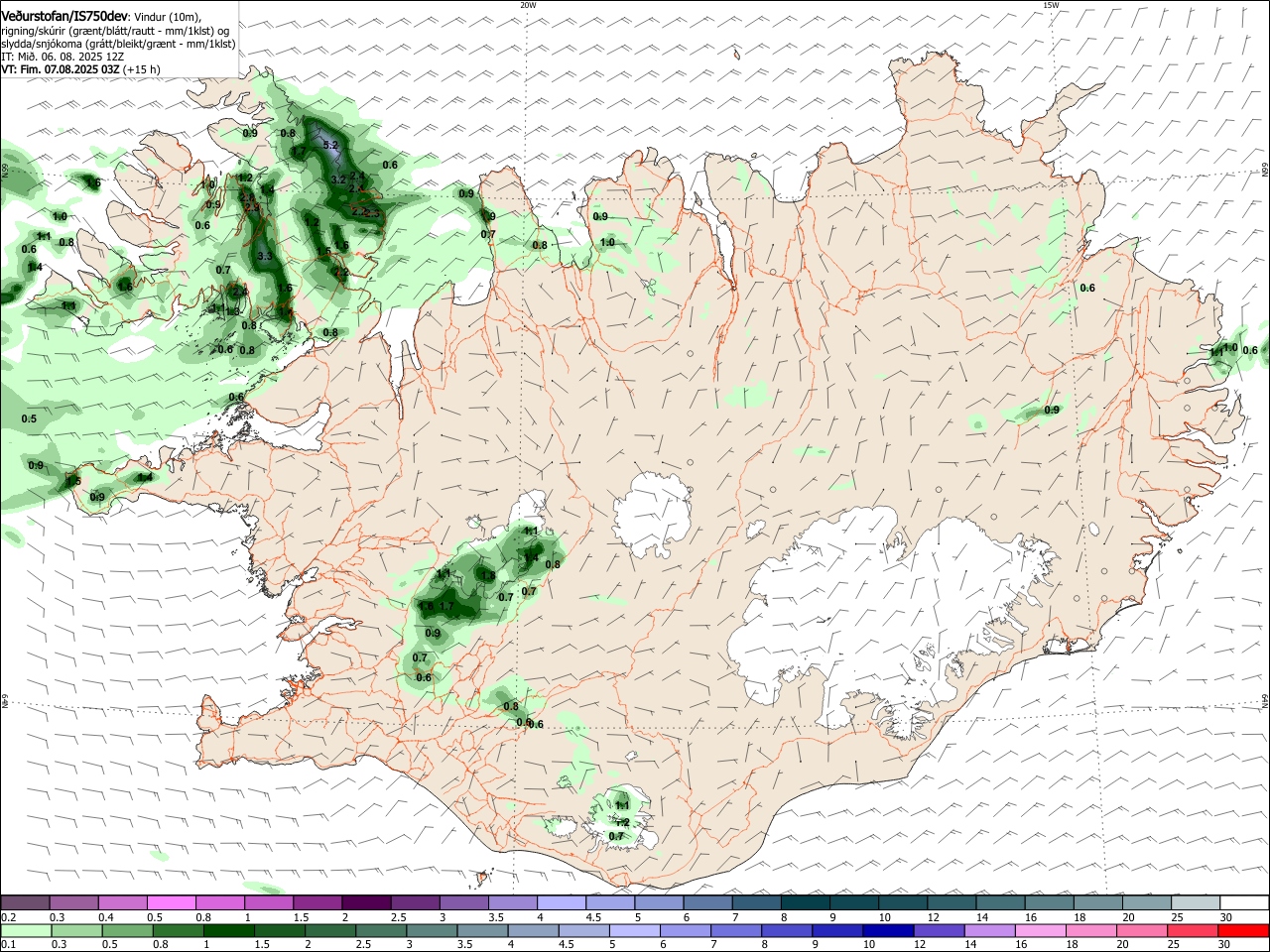
Task: Pick the darkest green 1–1.5 legend swatch
Action: pyautogui.click(x=229, y=930)
